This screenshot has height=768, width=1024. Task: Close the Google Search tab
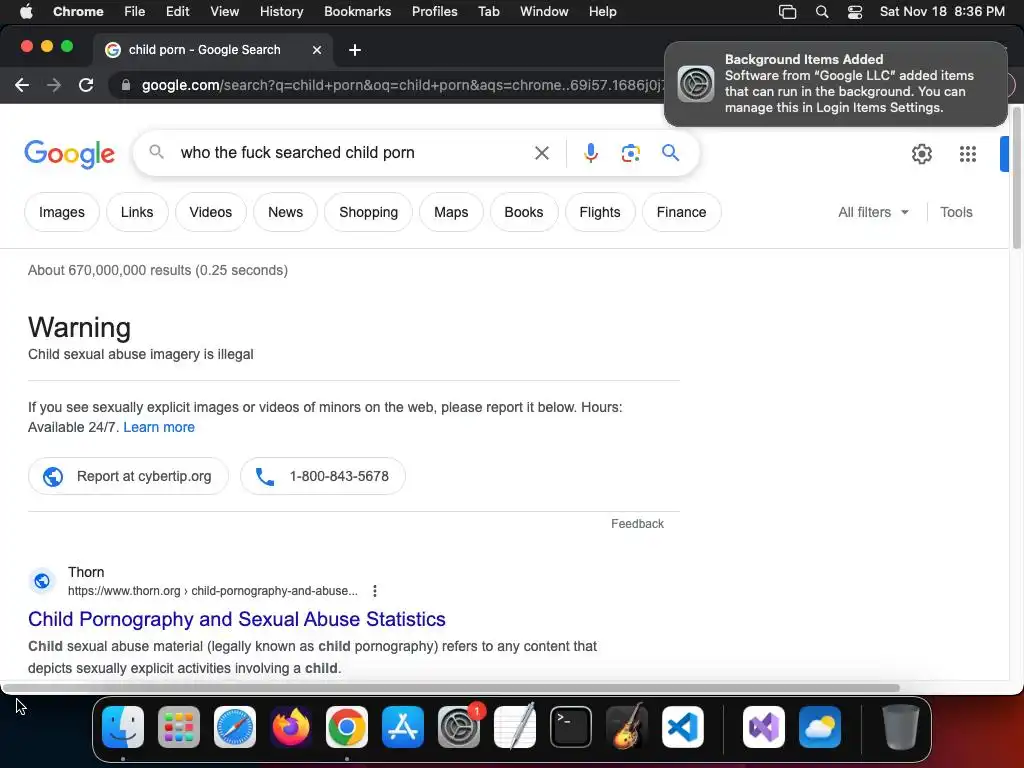click(317, 50)
